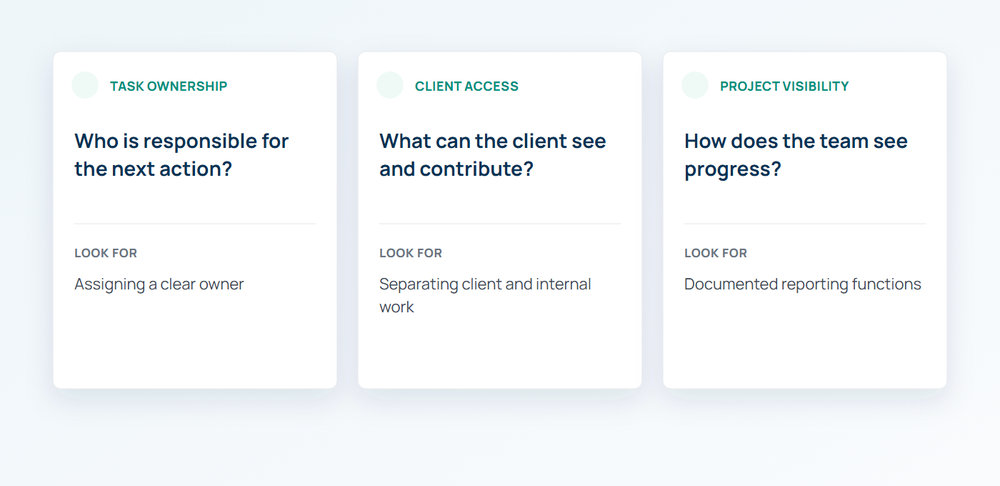Click LOOK FOR label in Client Access card
This screenshot has height=486, width=1000.
(411, 253)
